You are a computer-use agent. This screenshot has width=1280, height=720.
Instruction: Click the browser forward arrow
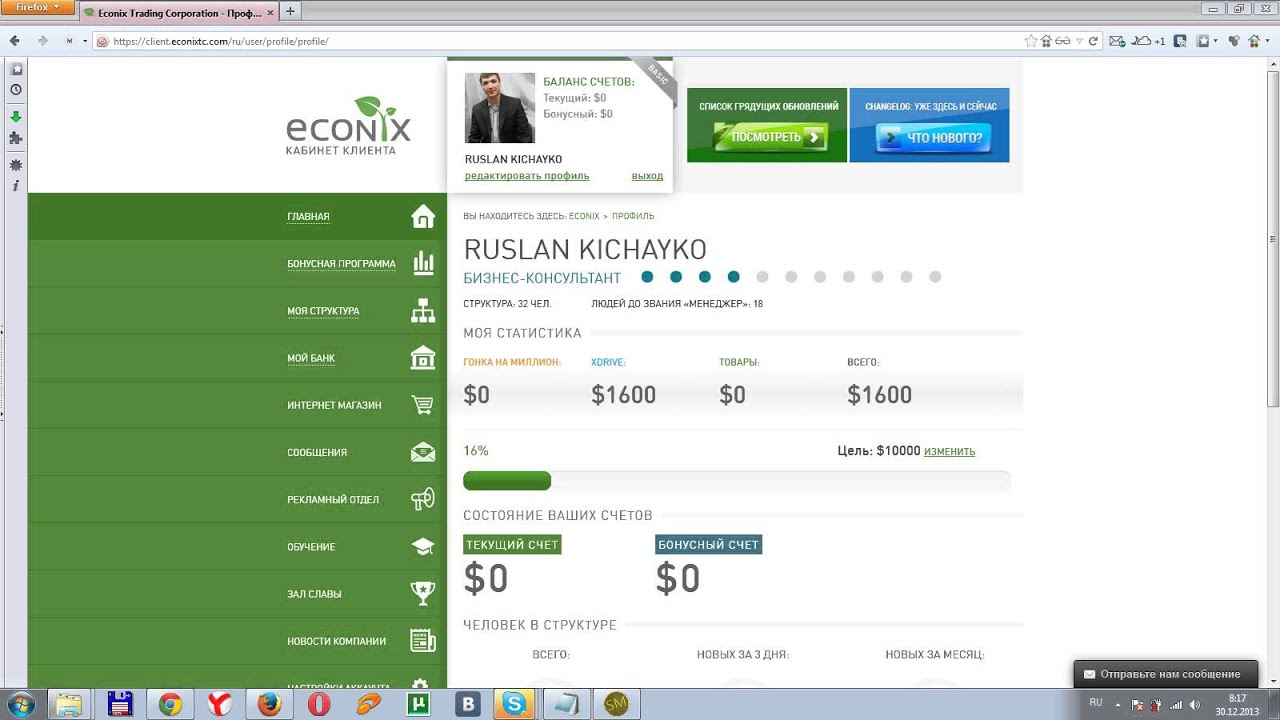pos(42,41)
